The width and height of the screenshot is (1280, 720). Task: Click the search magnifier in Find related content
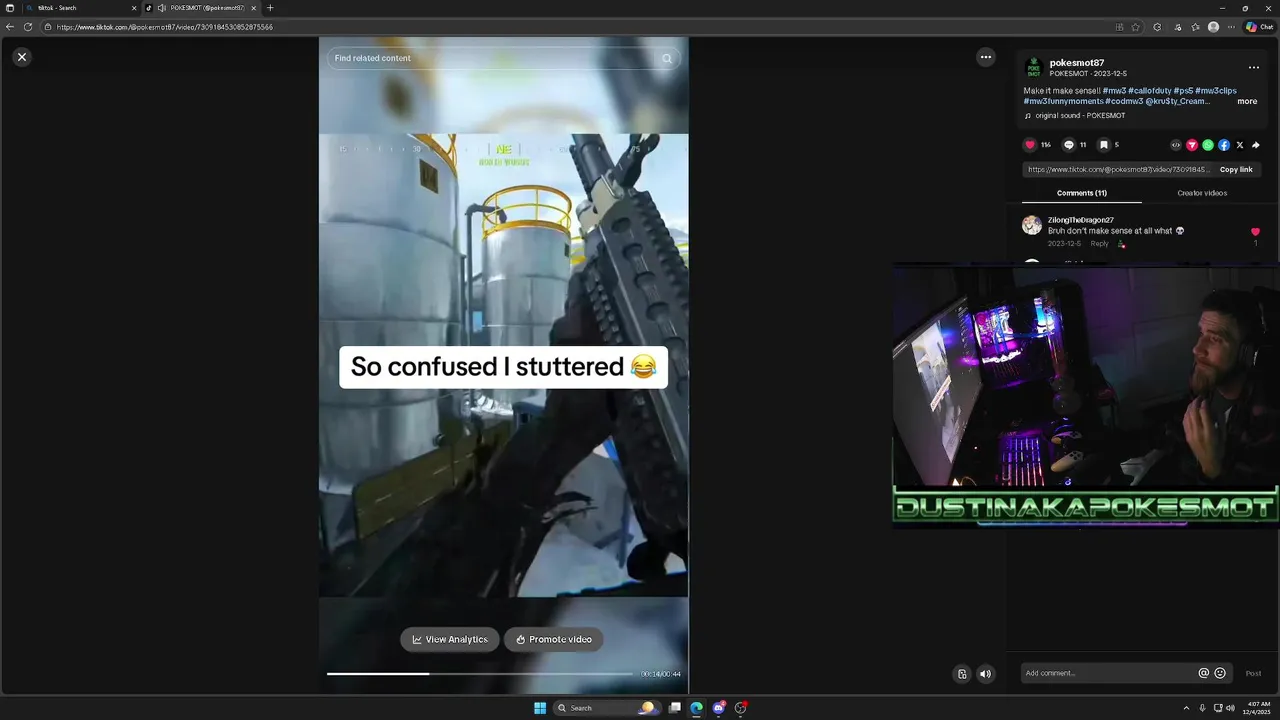(667, 58)
